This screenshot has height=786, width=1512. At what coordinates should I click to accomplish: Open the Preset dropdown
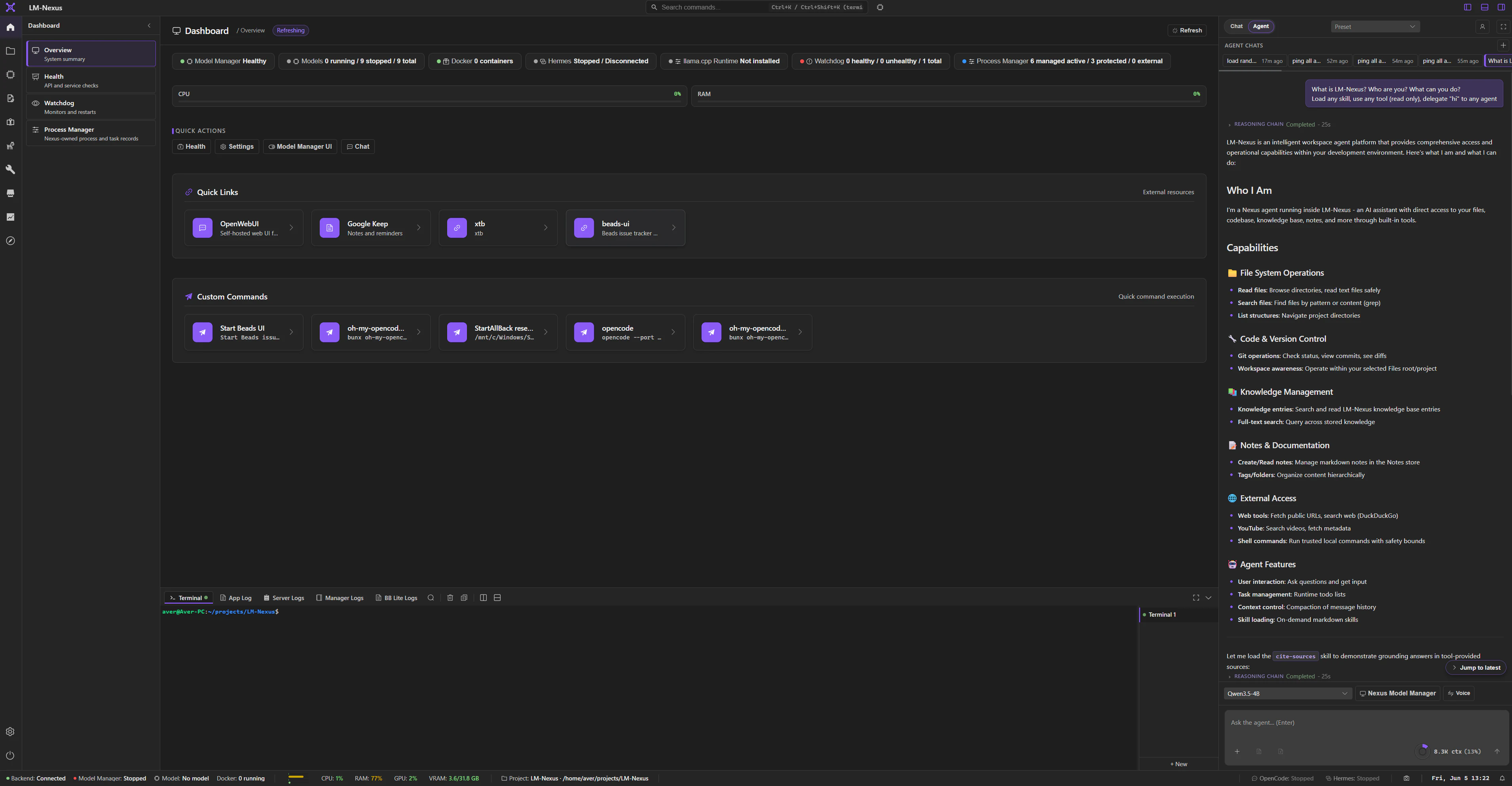coord(1375,27)
